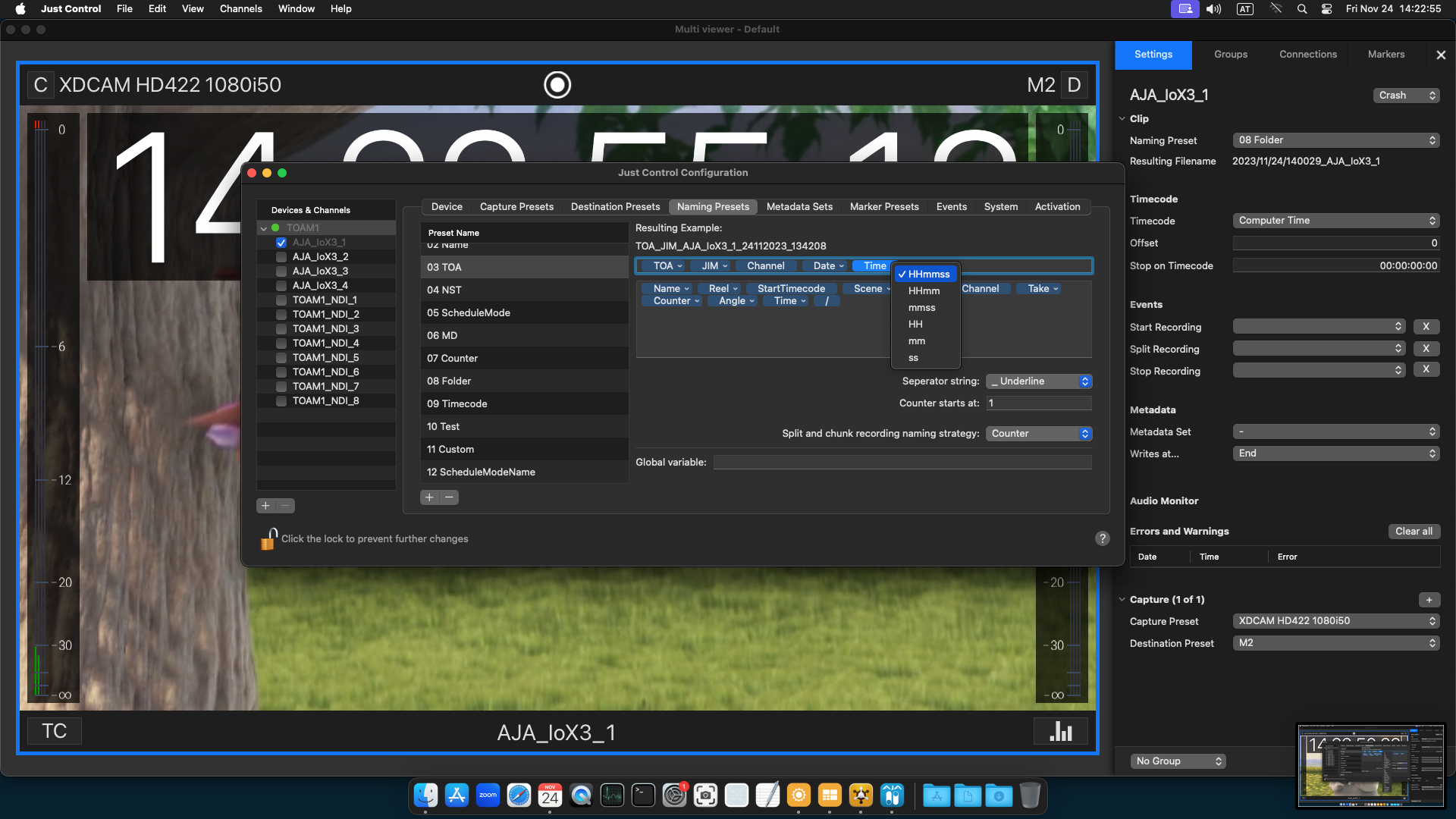Viewport: 1456px width, 819px height.
Task: Choose mmss from the time format menu
Action: (x=926, y=308)
